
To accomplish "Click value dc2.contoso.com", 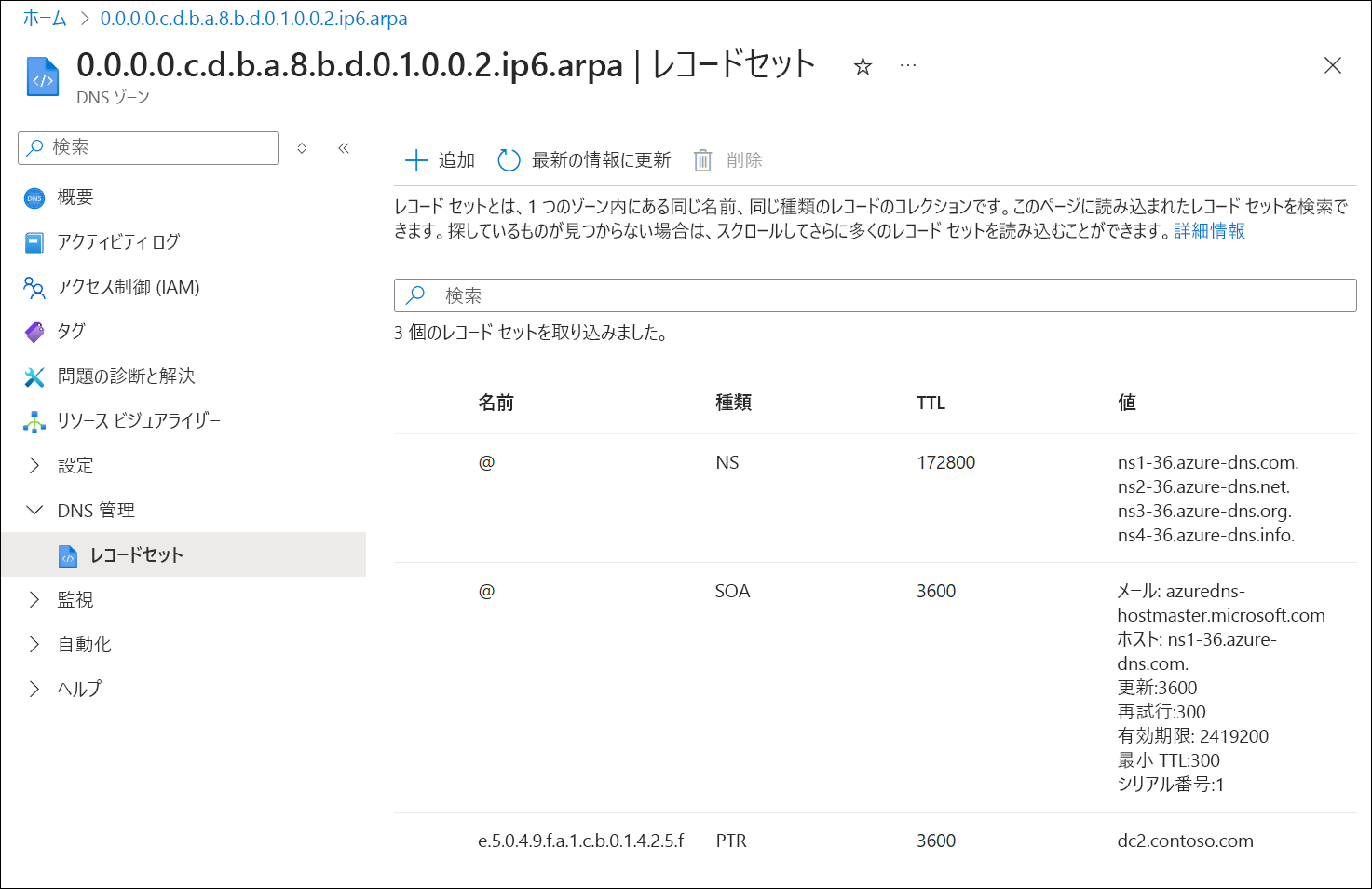I will (x=1186, y=841).
